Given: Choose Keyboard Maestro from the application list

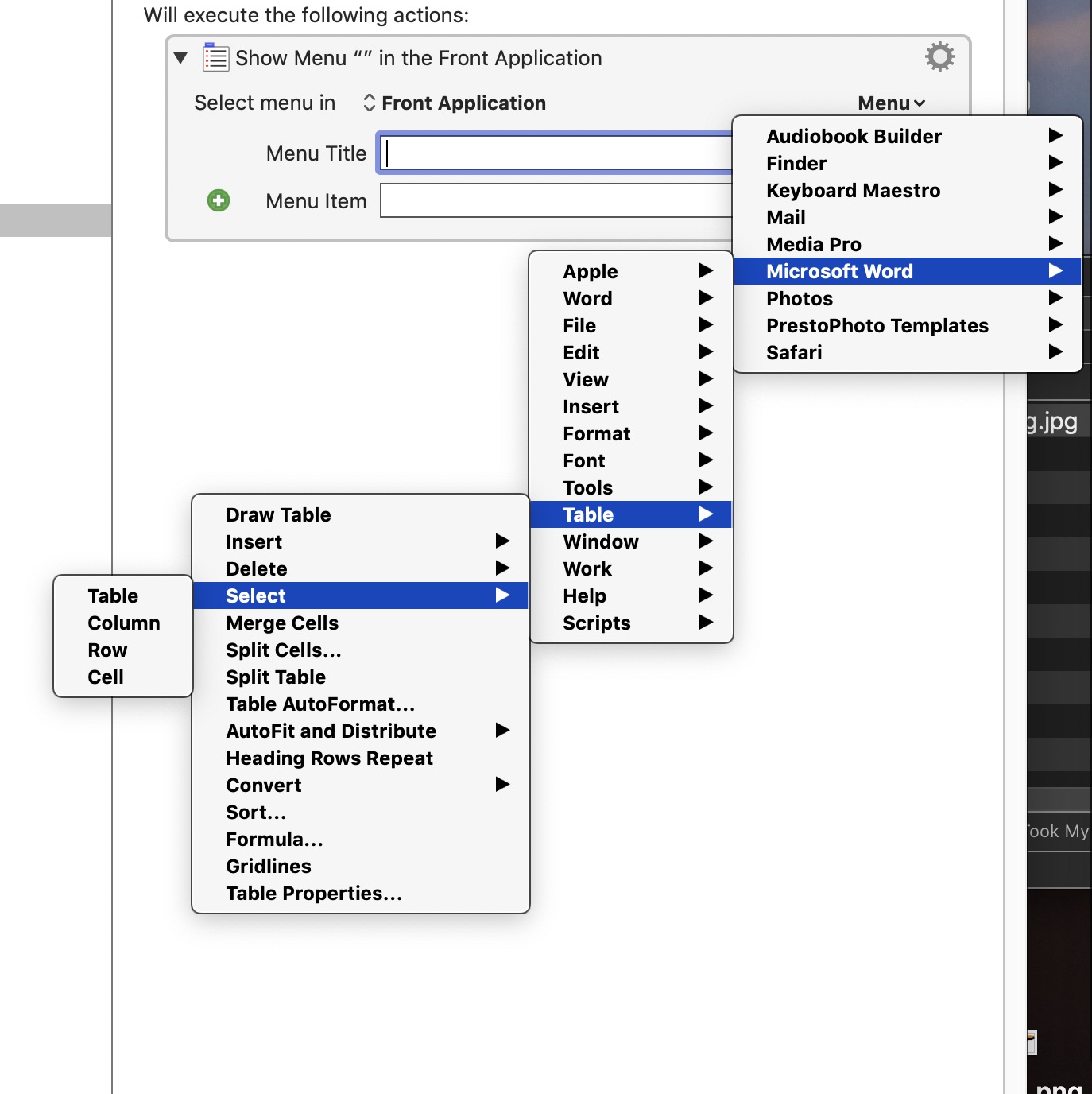Looking at the screenshot, I should coord(907,191).
